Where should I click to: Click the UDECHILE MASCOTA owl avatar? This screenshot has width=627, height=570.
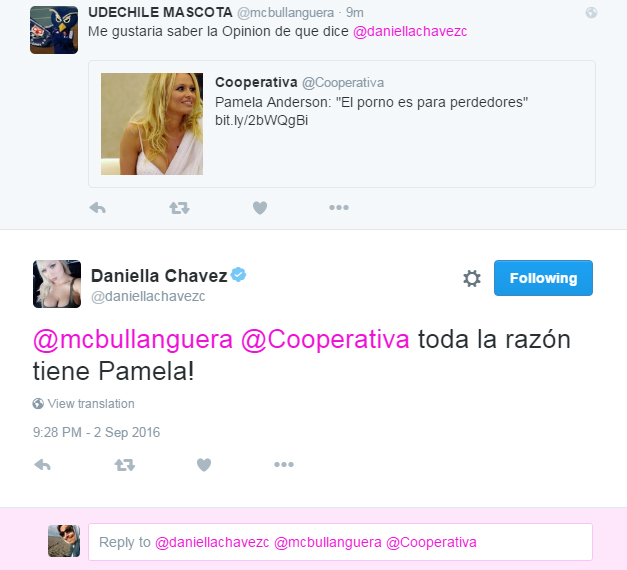(x=54, y=30)
